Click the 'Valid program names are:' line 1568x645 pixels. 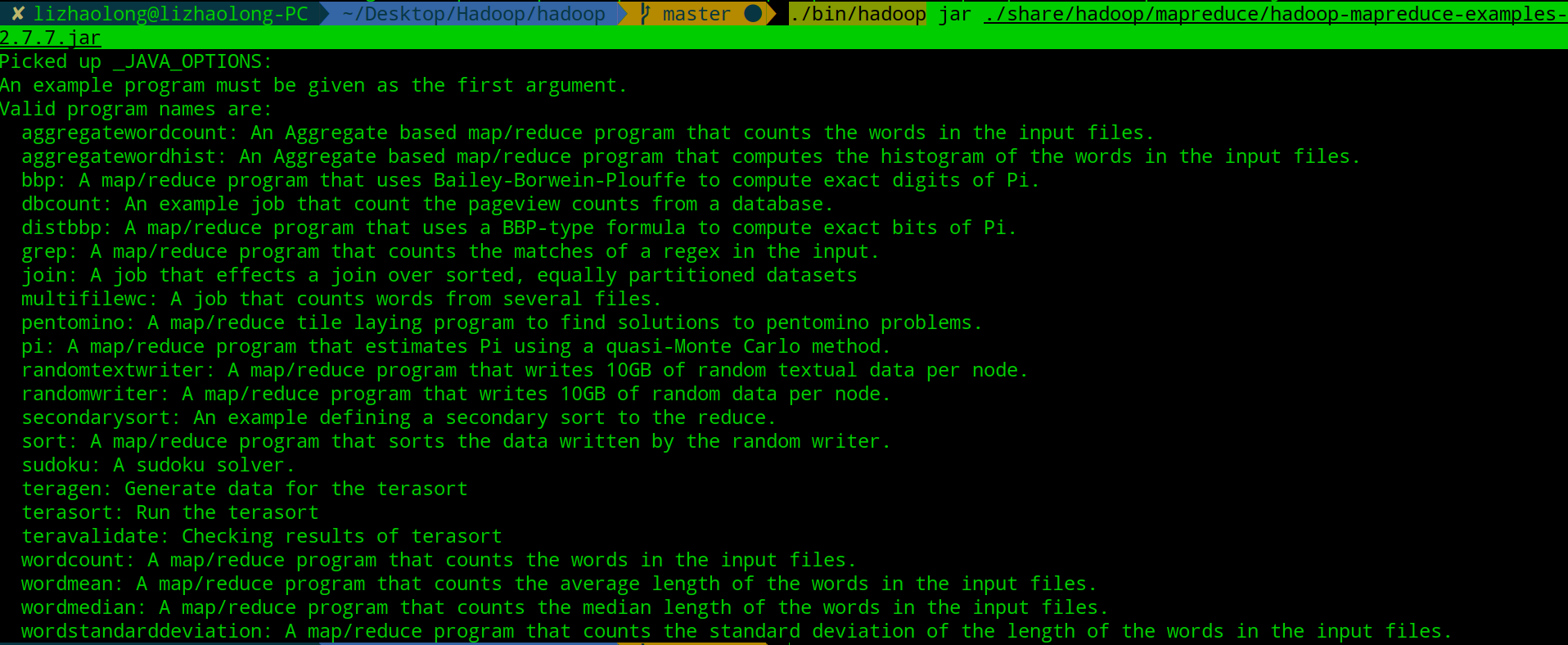point(136,109)
